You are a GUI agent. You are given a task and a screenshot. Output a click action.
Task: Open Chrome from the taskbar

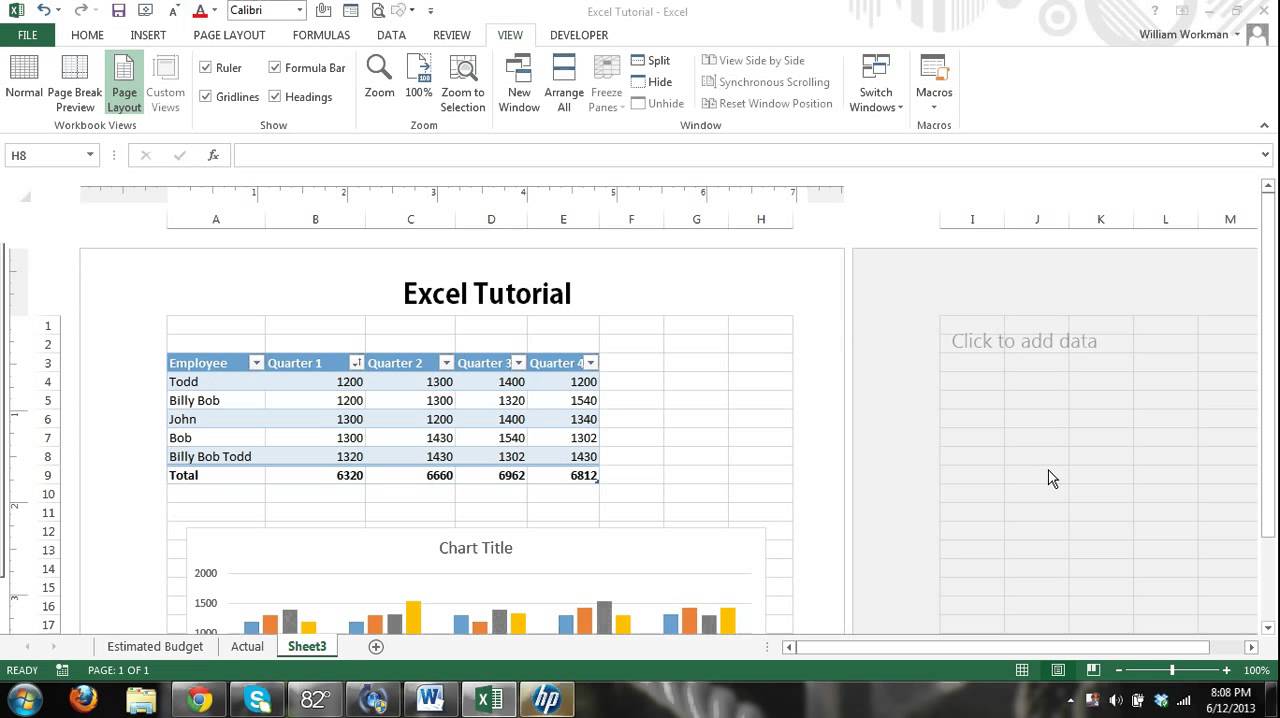point(199,699)
